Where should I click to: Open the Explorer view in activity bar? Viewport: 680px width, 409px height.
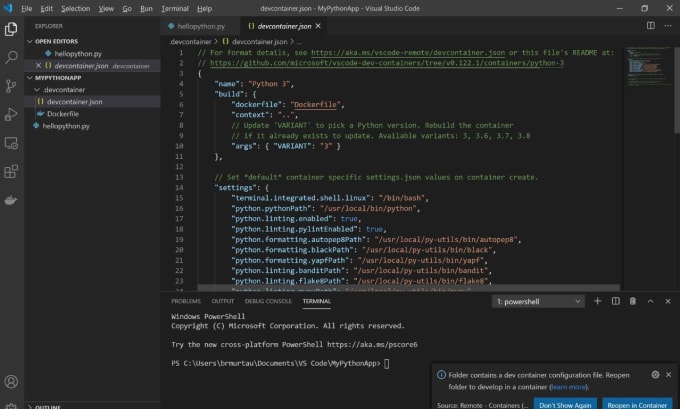[11, 29]
